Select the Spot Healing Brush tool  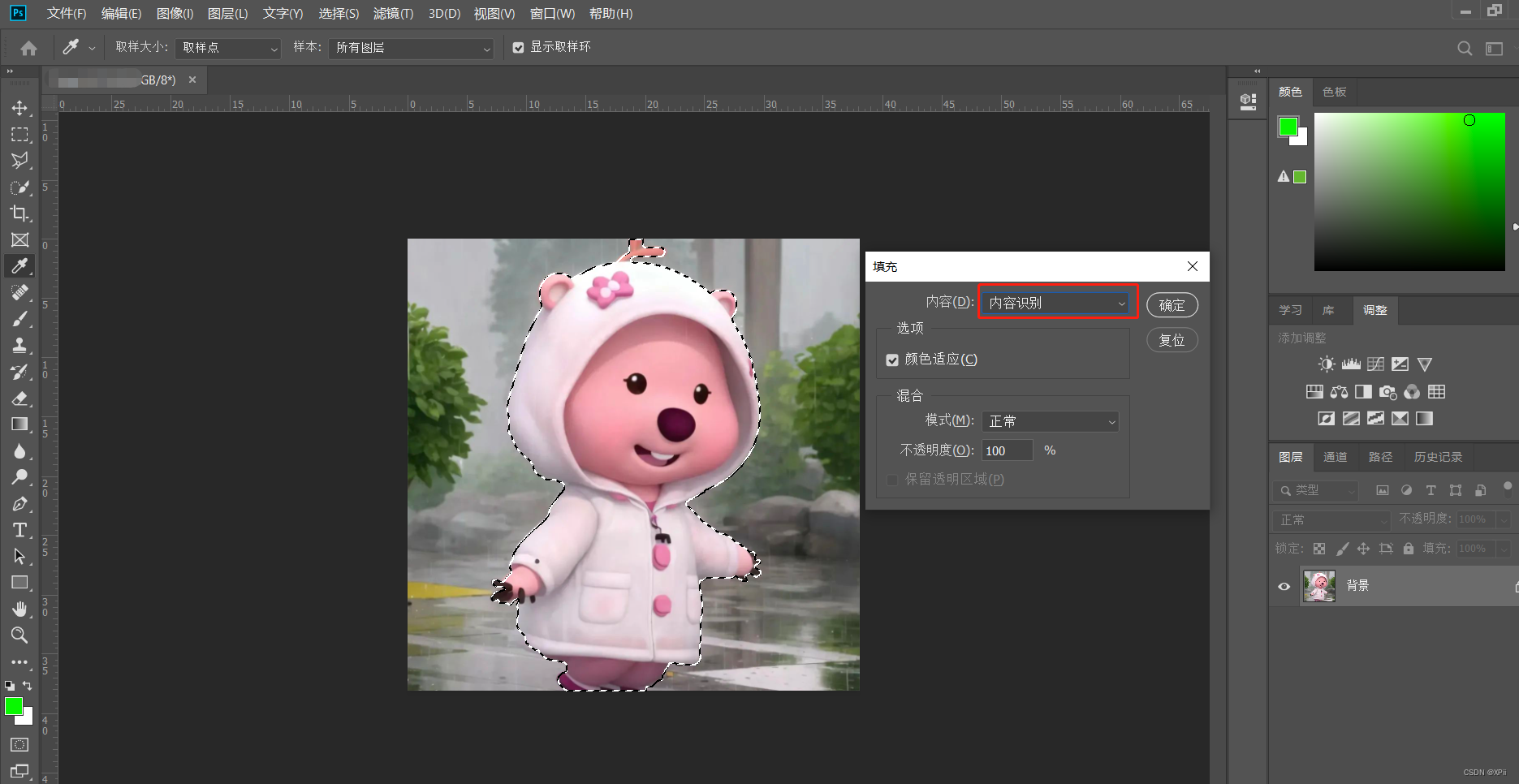point(19,293)
